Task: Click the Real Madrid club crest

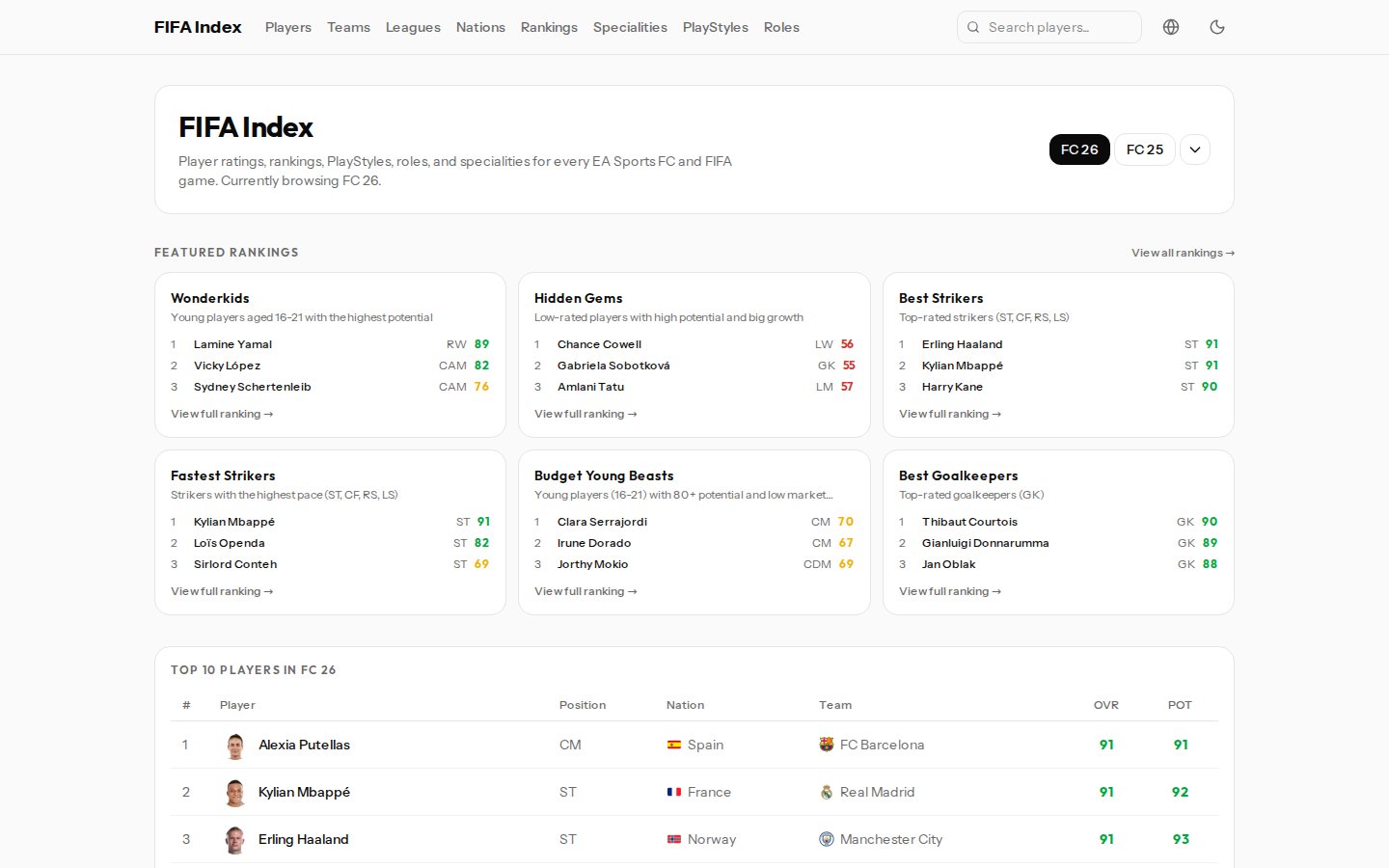Action: click(x=827, y=792)
